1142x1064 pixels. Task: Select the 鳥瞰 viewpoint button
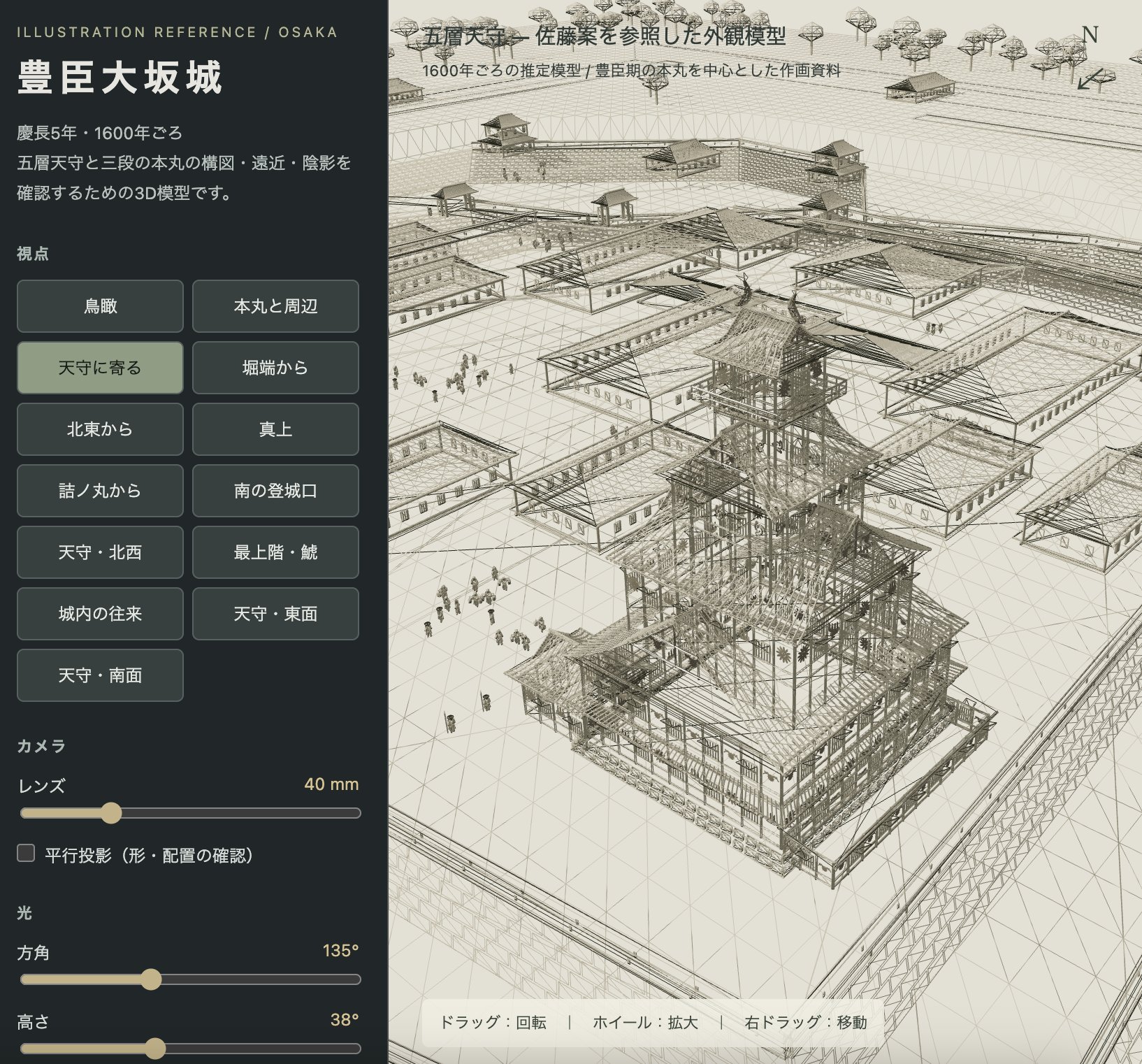point(100,306)
